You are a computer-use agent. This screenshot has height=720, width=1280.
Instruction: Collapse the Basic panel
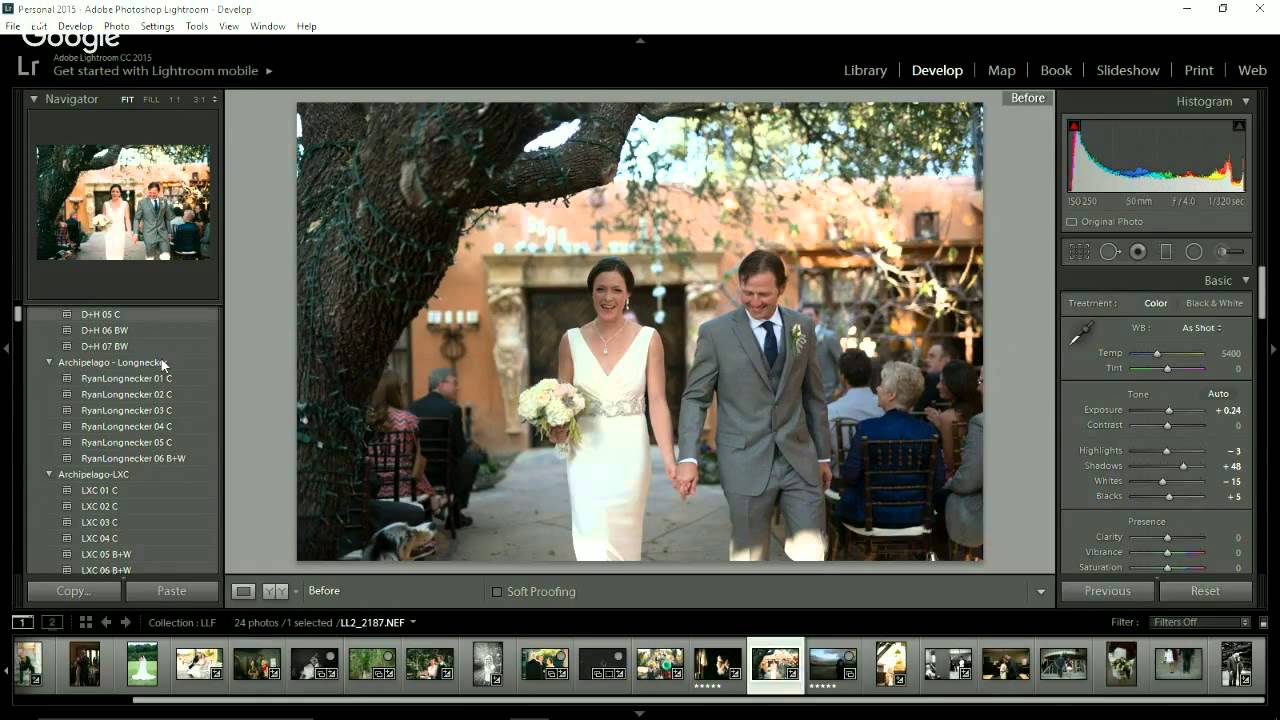(1246, 281)
